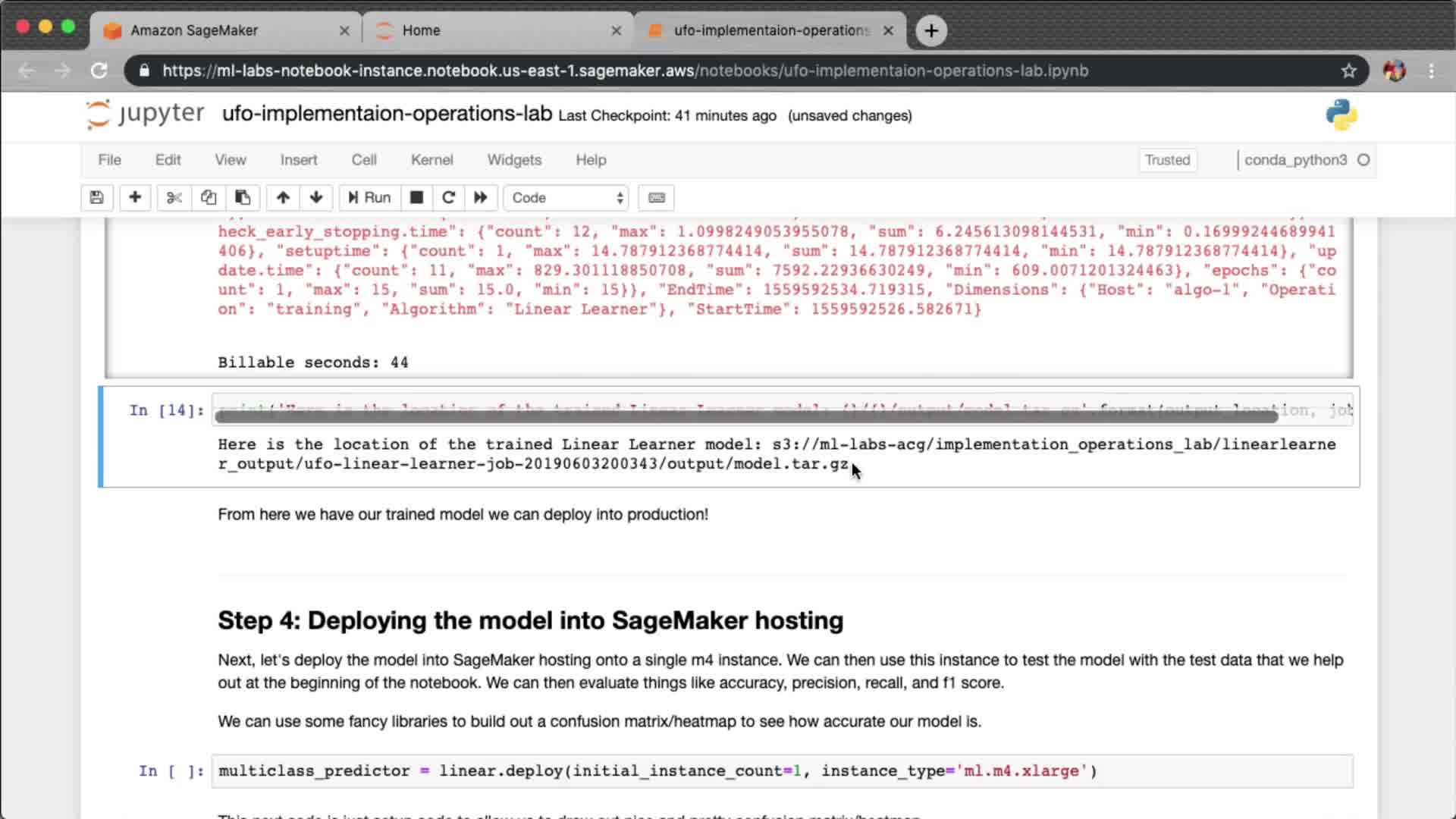Open the Widgets menu
The image size is (1456, 819).
(514, 160)
